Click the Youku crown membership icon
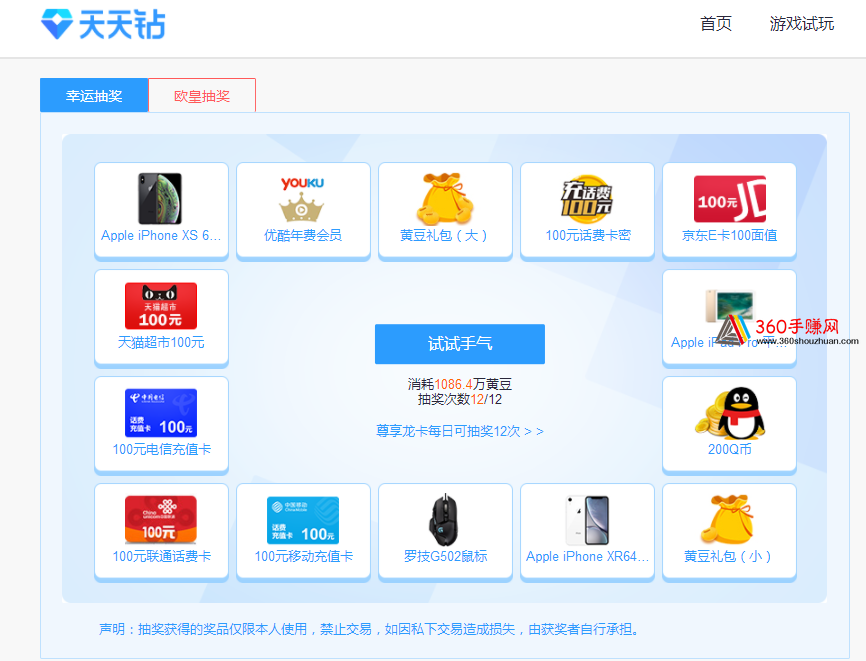 302,199
